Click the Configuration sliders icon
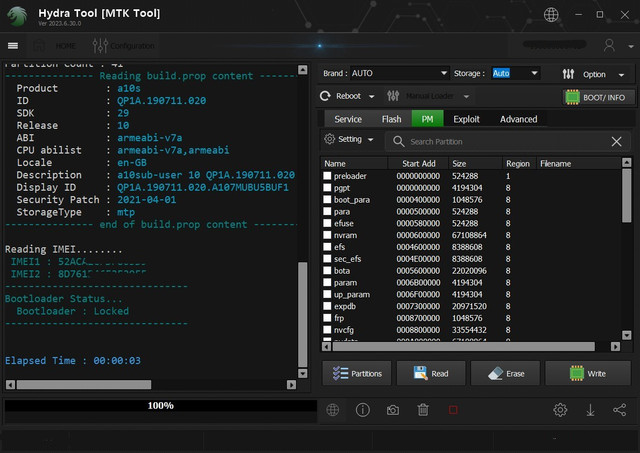Screen dimensions: 640x453 pyautogui.click(x=100, y=46)
